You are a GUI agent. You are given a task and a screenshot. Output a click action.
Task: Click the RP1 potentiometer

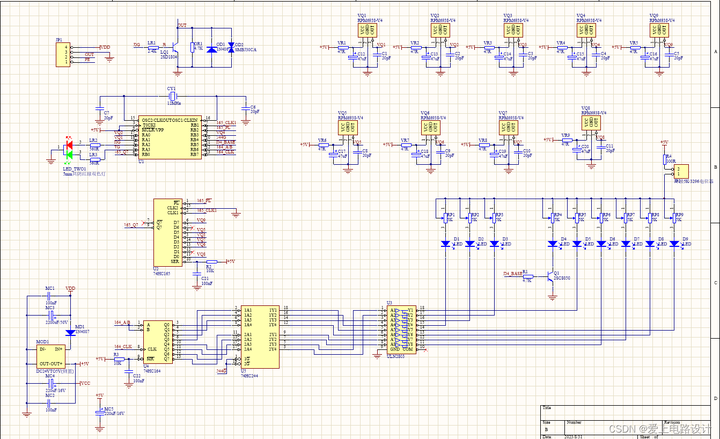click(x=444, y=218)
